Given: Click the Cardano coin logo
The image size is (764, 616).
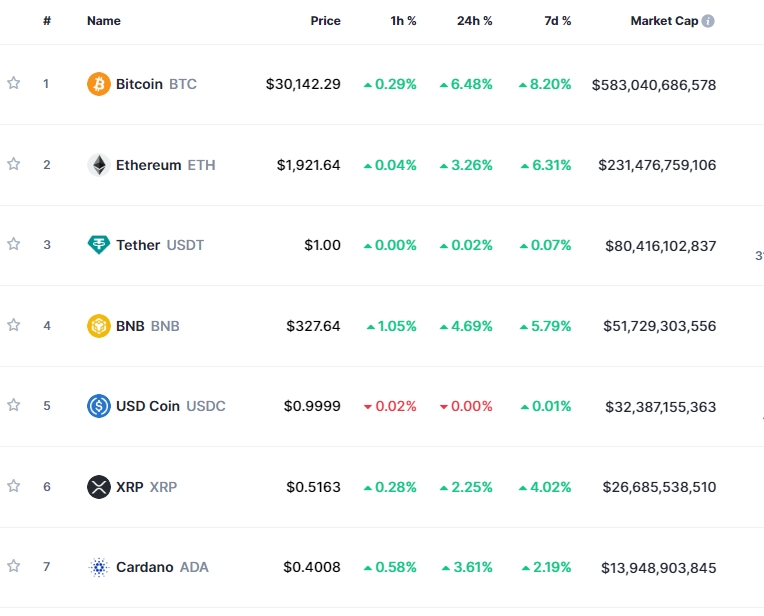Looking at the screenshot, I should (98, 567).
